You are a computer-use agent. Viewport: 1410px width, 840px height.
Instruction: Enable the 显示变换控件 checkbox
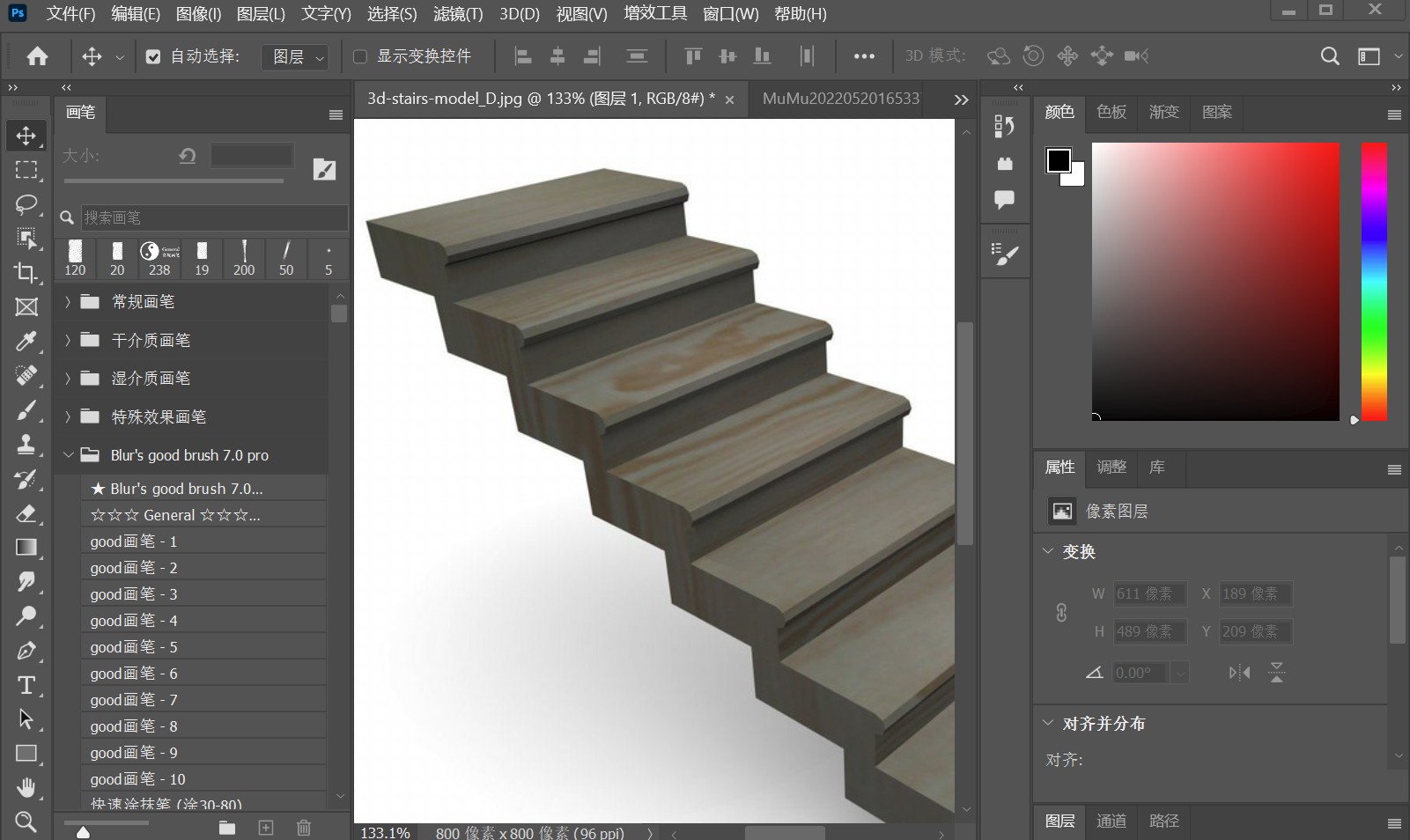360,56
